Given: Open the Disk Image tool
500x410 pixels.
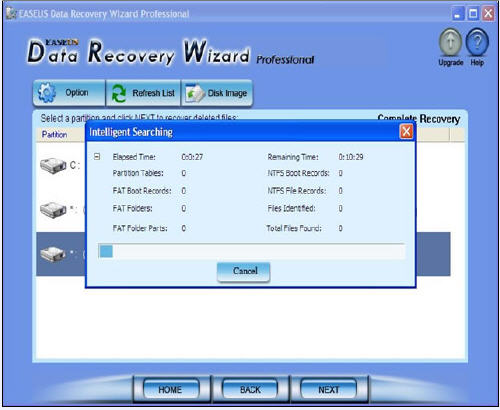Looking at the screenshot, I should click(x=217, y=93).
